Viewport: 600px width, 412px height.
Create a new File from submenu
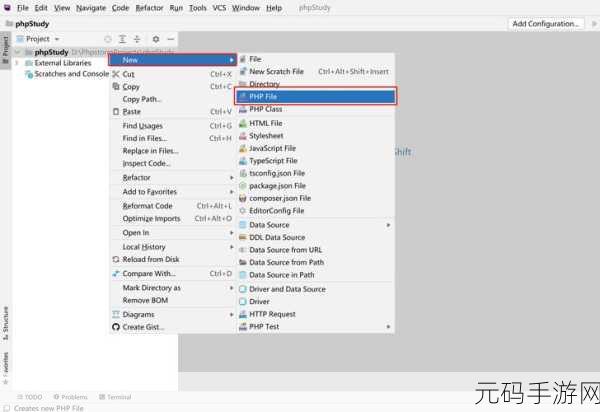click(x=316, y=59)
